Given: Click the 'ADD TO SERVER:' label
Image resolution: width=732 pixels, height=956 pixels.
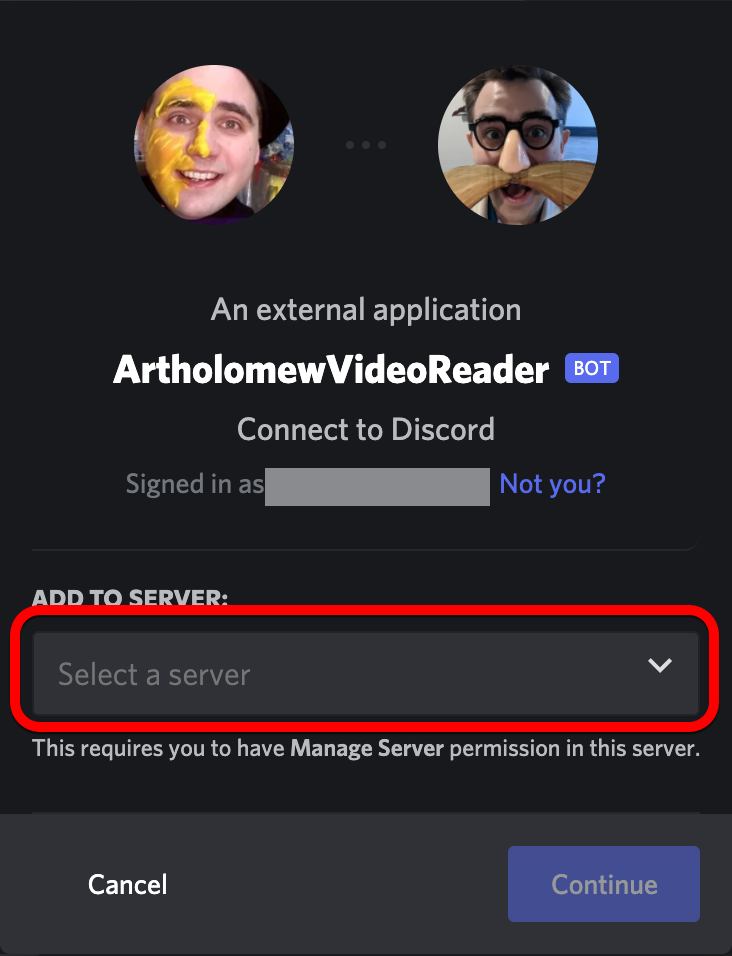Looking at the screenshot, I should pyautogui.click(x=130, y=598).
